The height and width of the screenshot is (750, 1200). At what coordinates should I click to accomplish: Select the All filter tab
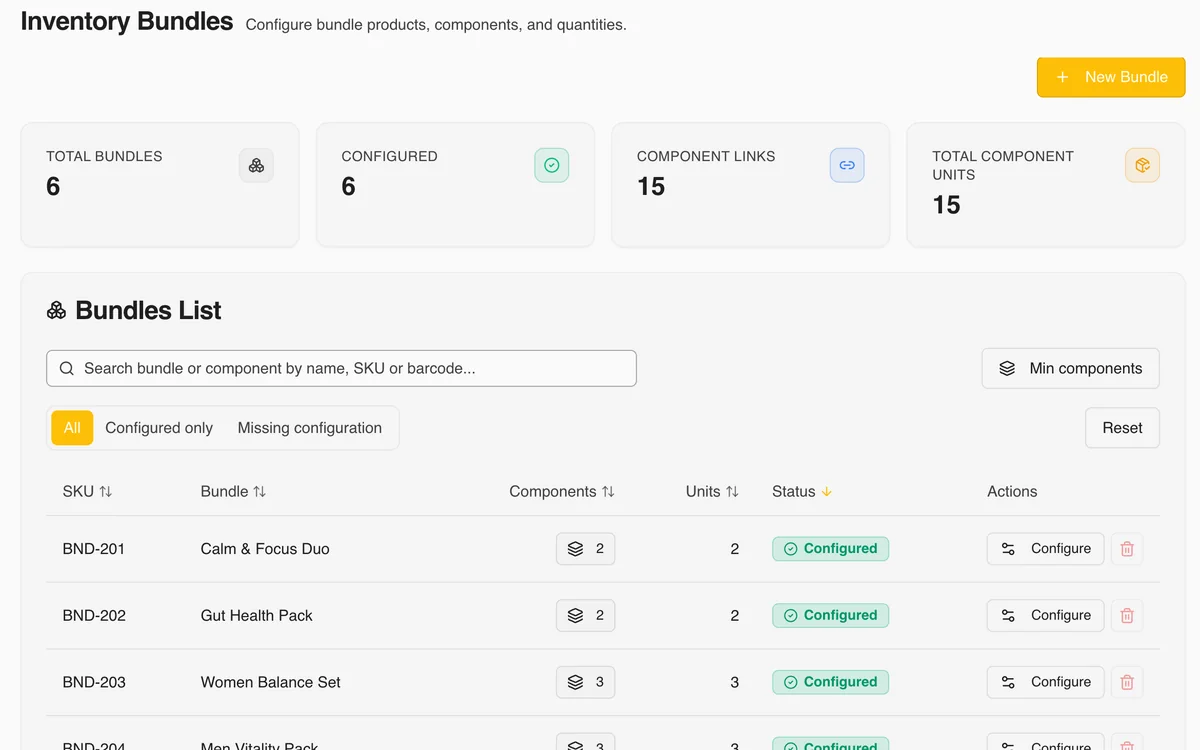(72, 428)
